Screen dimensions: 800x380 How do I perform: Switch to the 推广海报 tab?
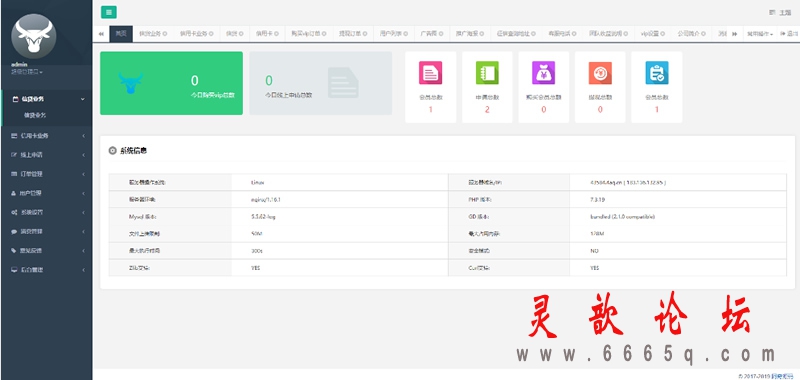click(x=470, y=34)
